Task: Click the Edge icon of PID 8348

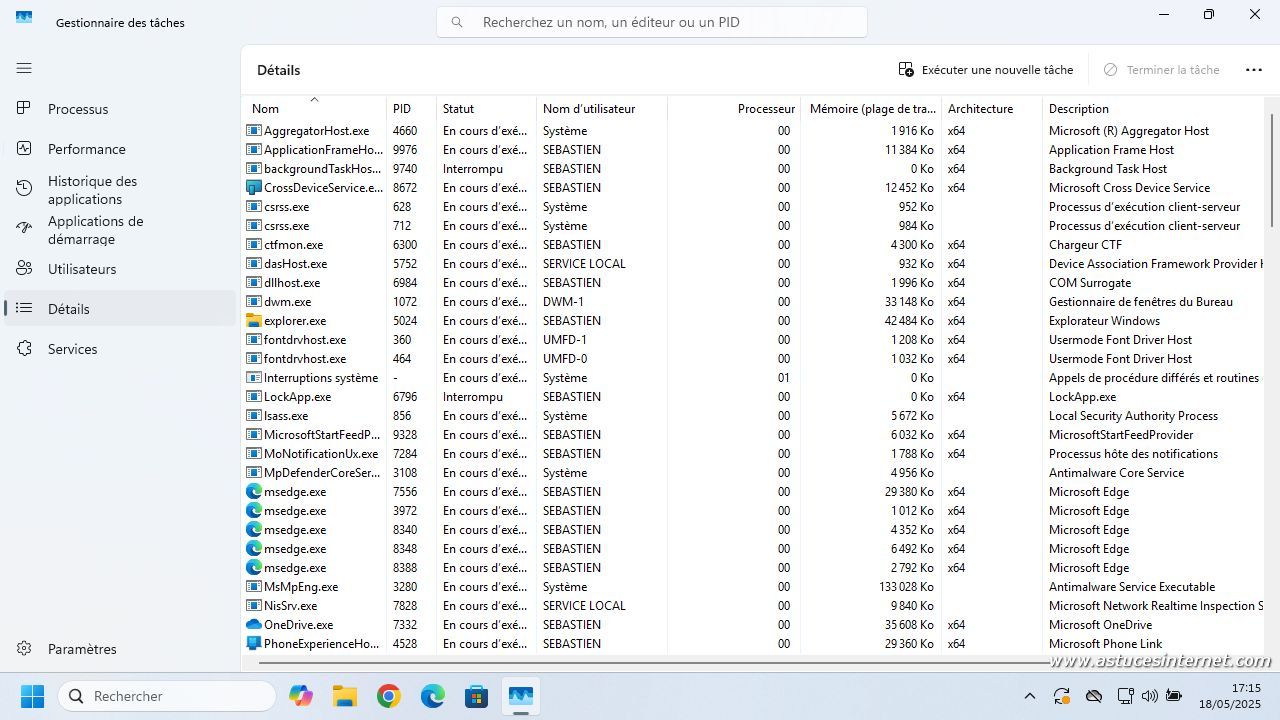Action: pos(254,549)
